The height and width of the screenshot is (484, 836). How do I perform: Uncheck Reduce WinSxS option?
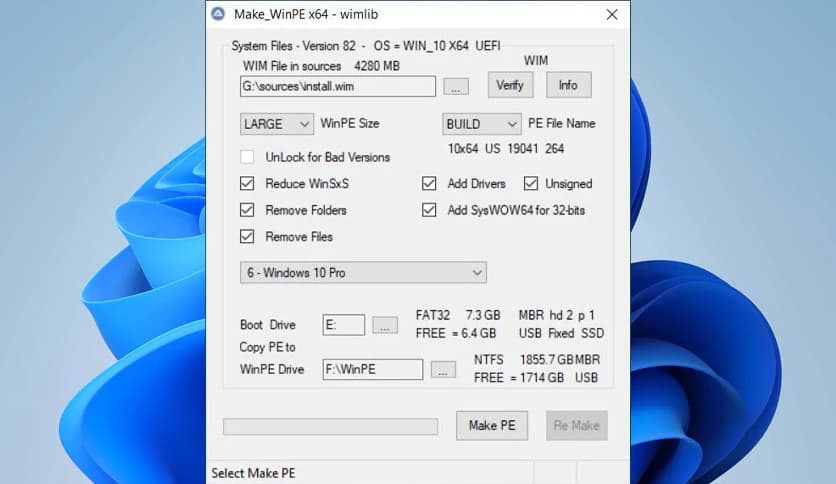click(247, 183)
